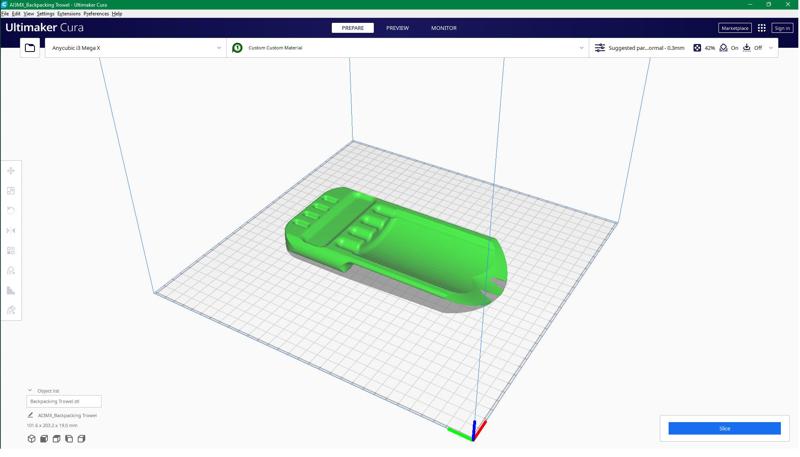Click the print settings sliders icon
This screenshot has height=457, width=800.
tap(600, 47)
